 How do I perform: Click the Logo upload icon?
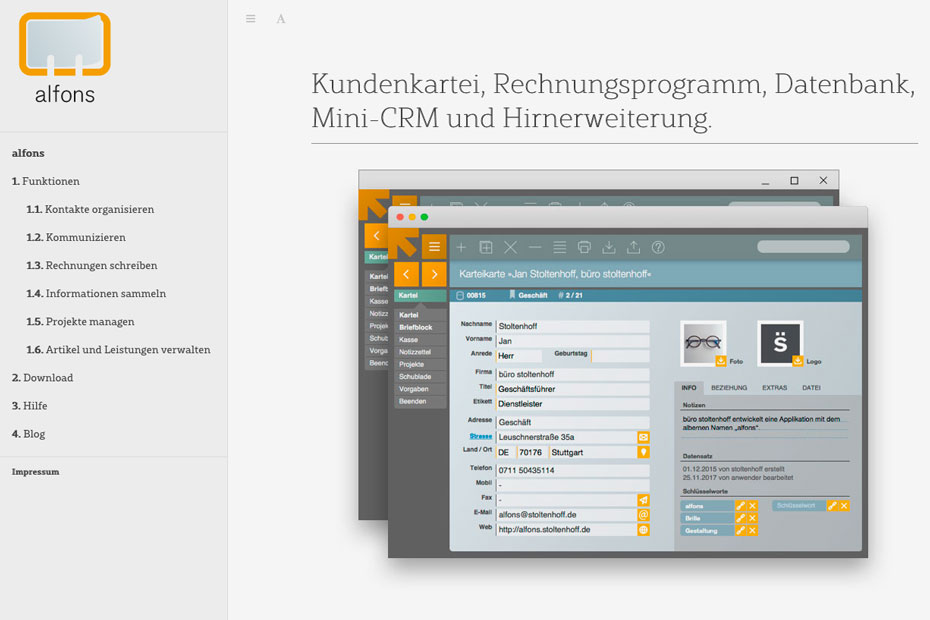click(x=796, y=360)
